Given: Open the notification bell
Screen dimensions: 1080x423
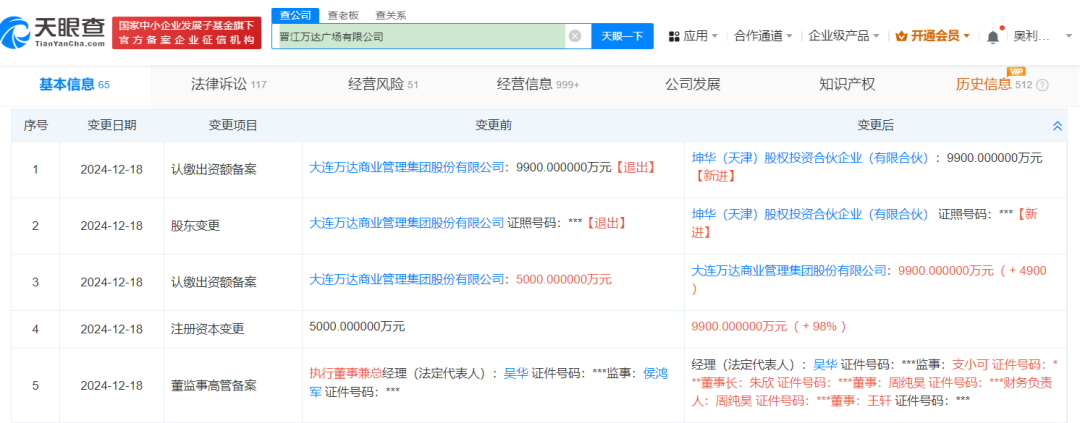Looking at the screenshot, I should tap(992, 36).
